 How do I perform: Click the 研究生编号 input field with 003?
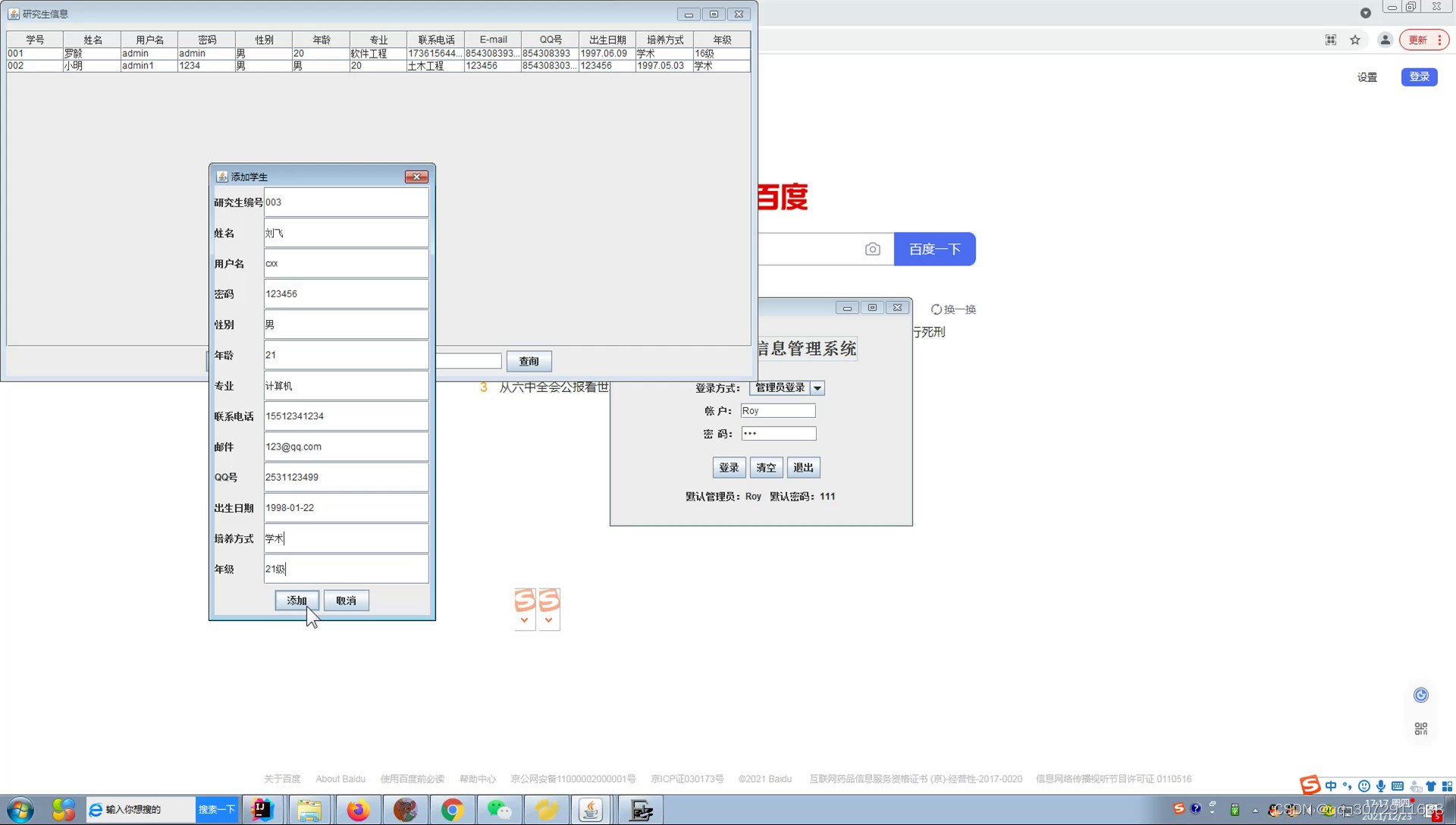(x=346, y=202)
